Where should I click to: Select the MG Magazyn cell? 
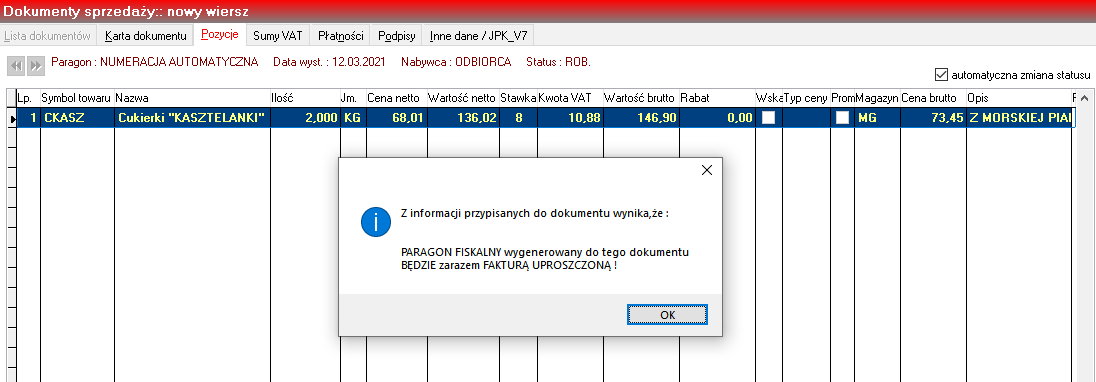point(877,118)
